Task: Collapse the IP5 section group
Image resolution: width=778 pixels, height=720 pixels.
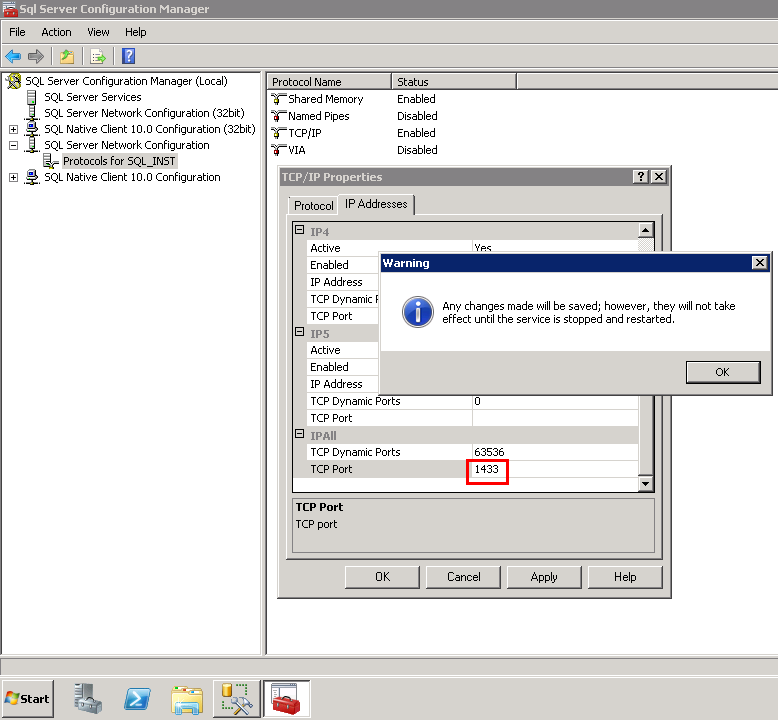Action: pos(298,333)
